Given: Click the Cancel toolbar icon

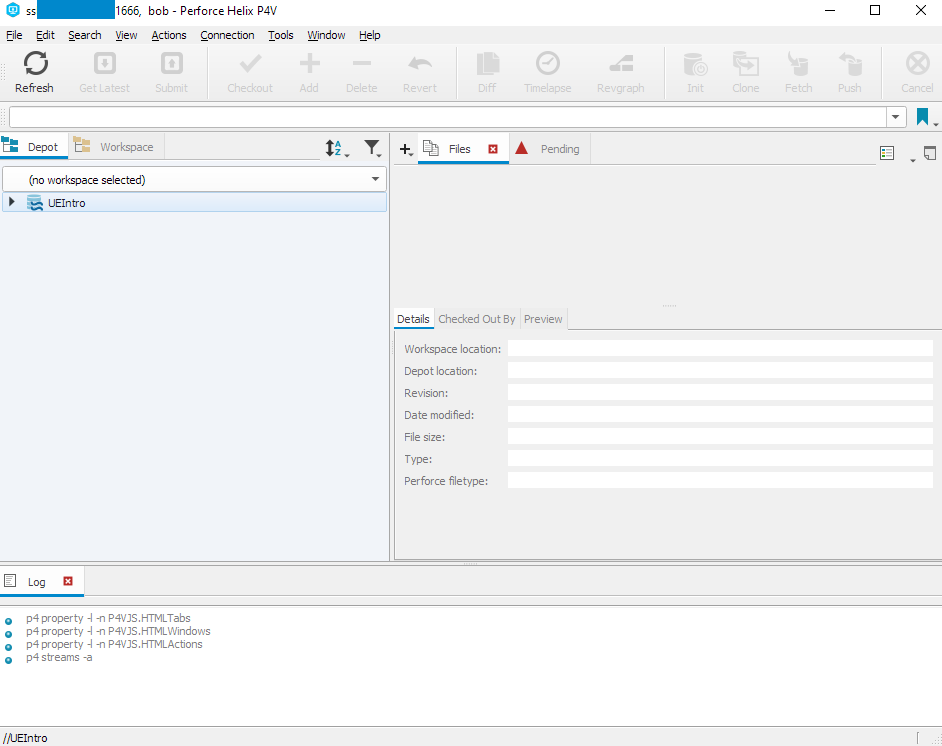Looking at the screenshot, I should 917,64.
